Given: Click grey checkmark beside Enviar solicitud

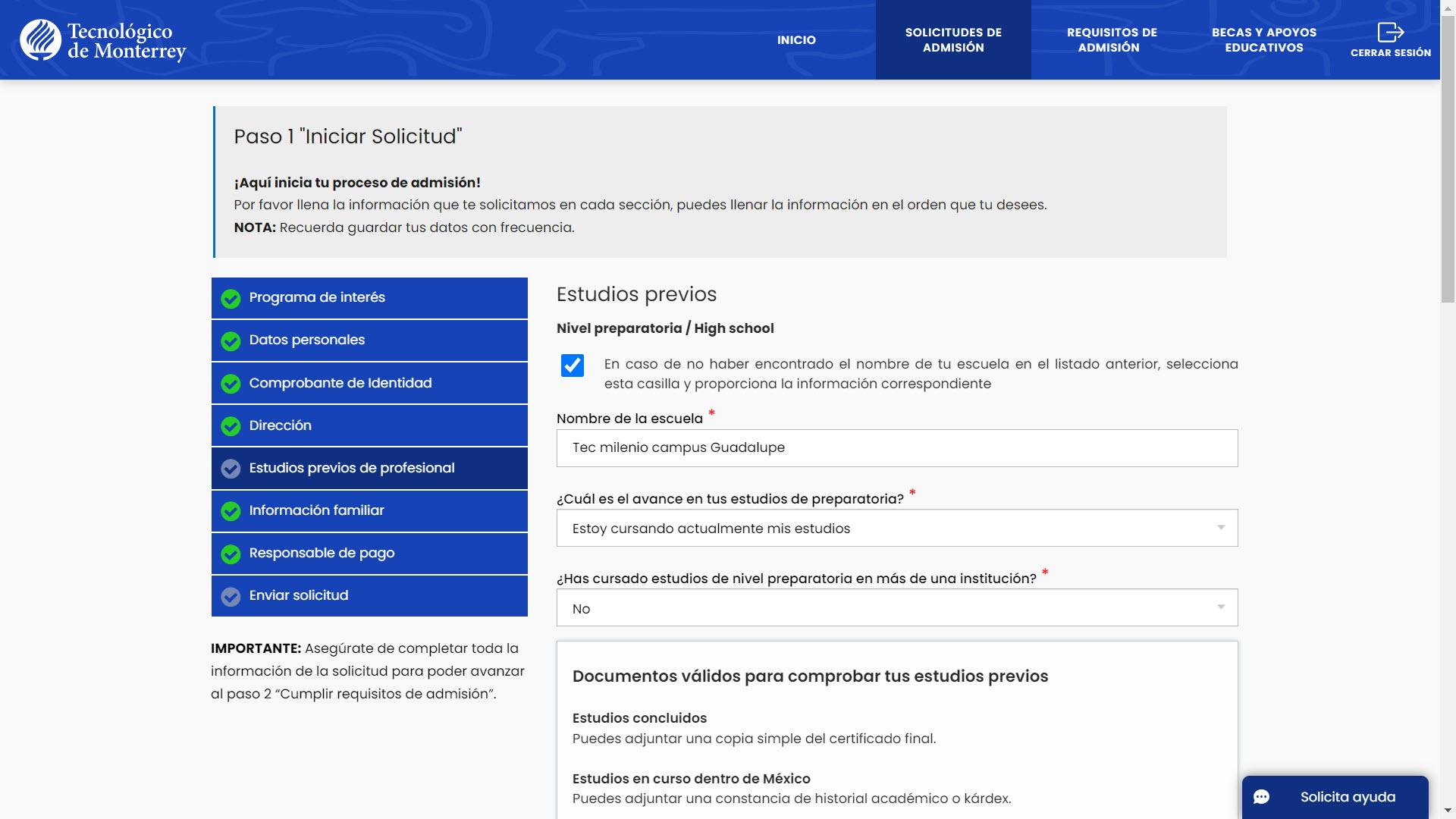Looking at the screenshot, I should [x=231, y=597].
